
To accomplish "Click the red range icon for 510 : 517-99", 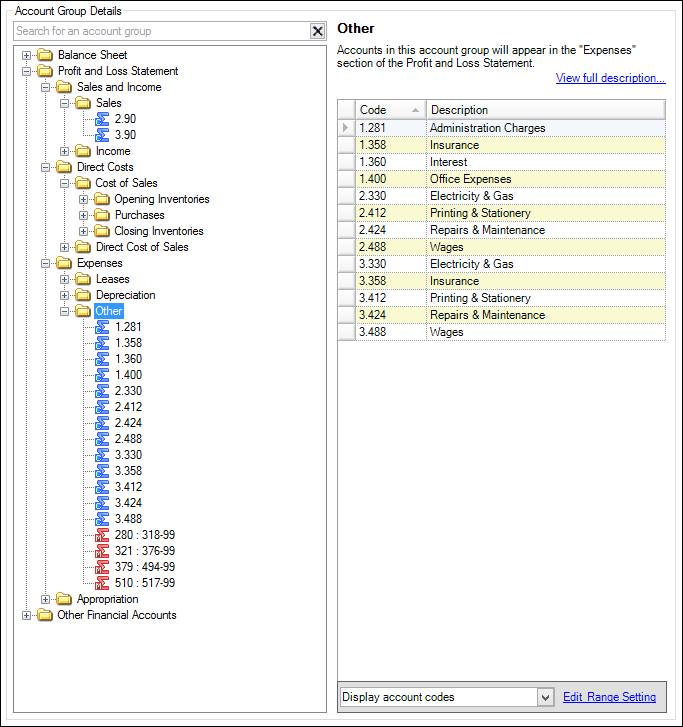I will tap(101, 583).
